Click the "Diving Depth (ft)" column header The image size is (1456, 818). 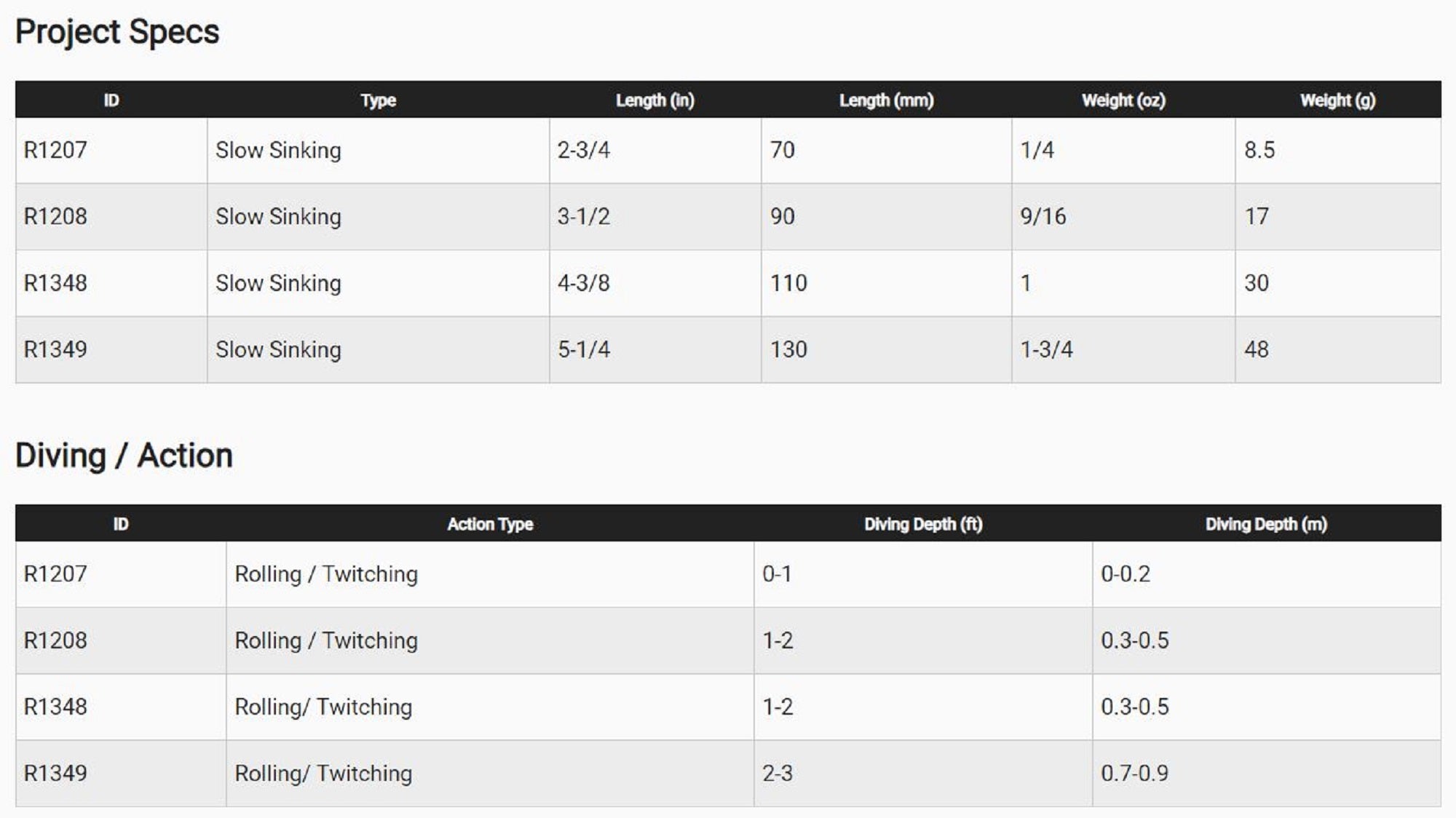pos(923,524)
